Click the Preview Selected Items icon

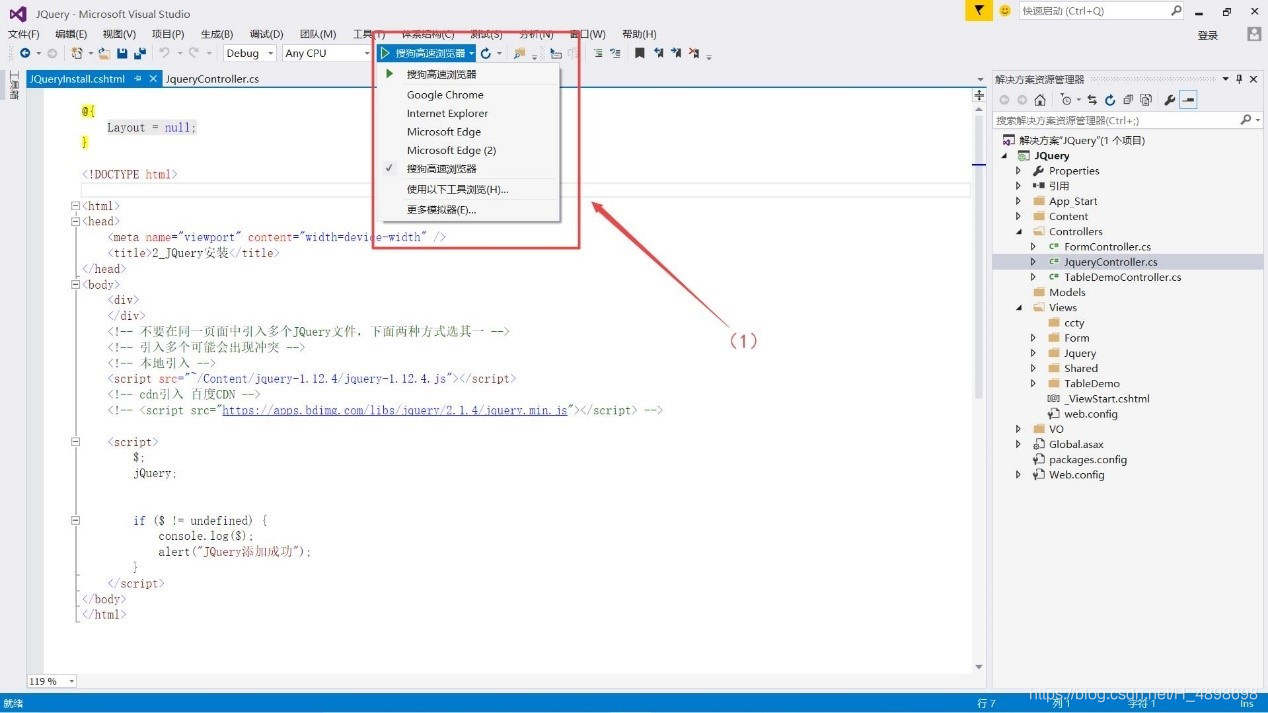point(1188,100)
